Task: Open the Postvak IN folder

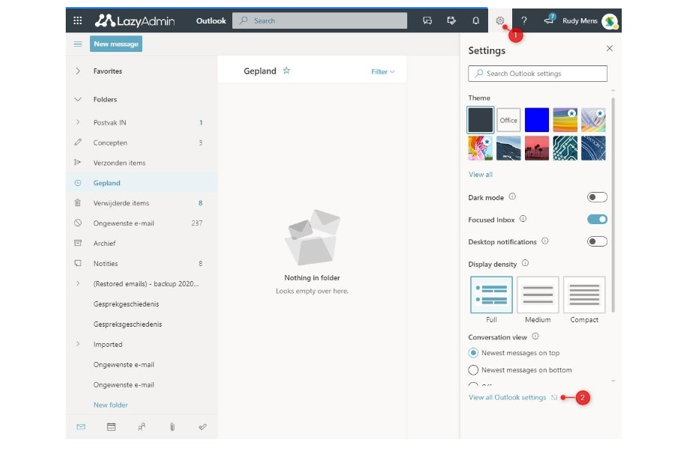Action: (x=110, y=123)
